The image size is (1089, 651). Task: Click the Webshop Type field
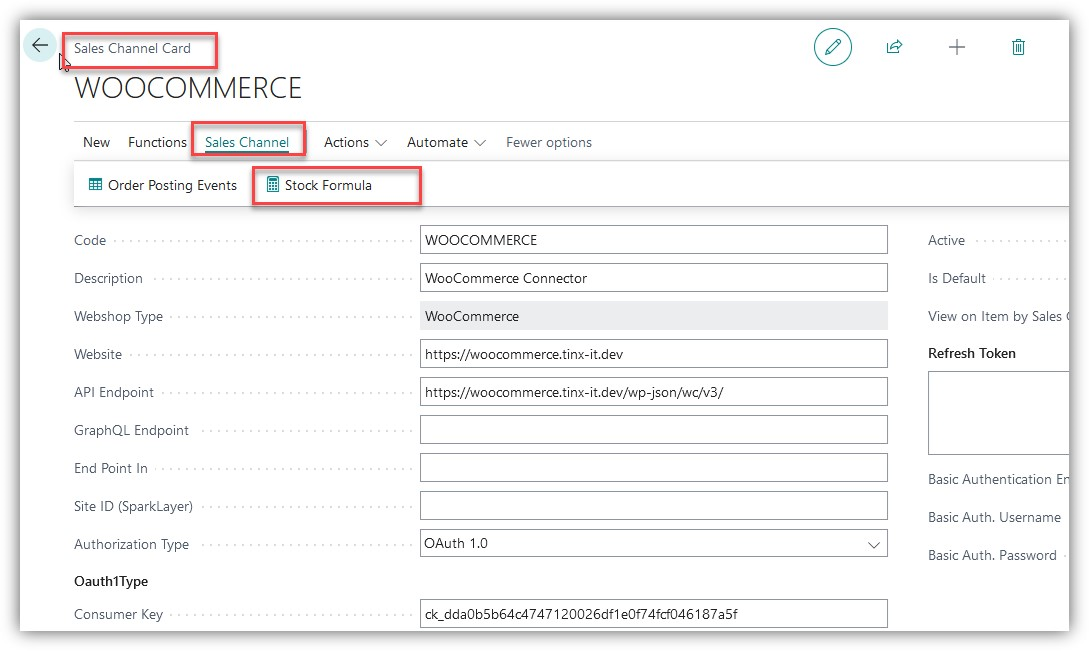click(x=654, y=316)
